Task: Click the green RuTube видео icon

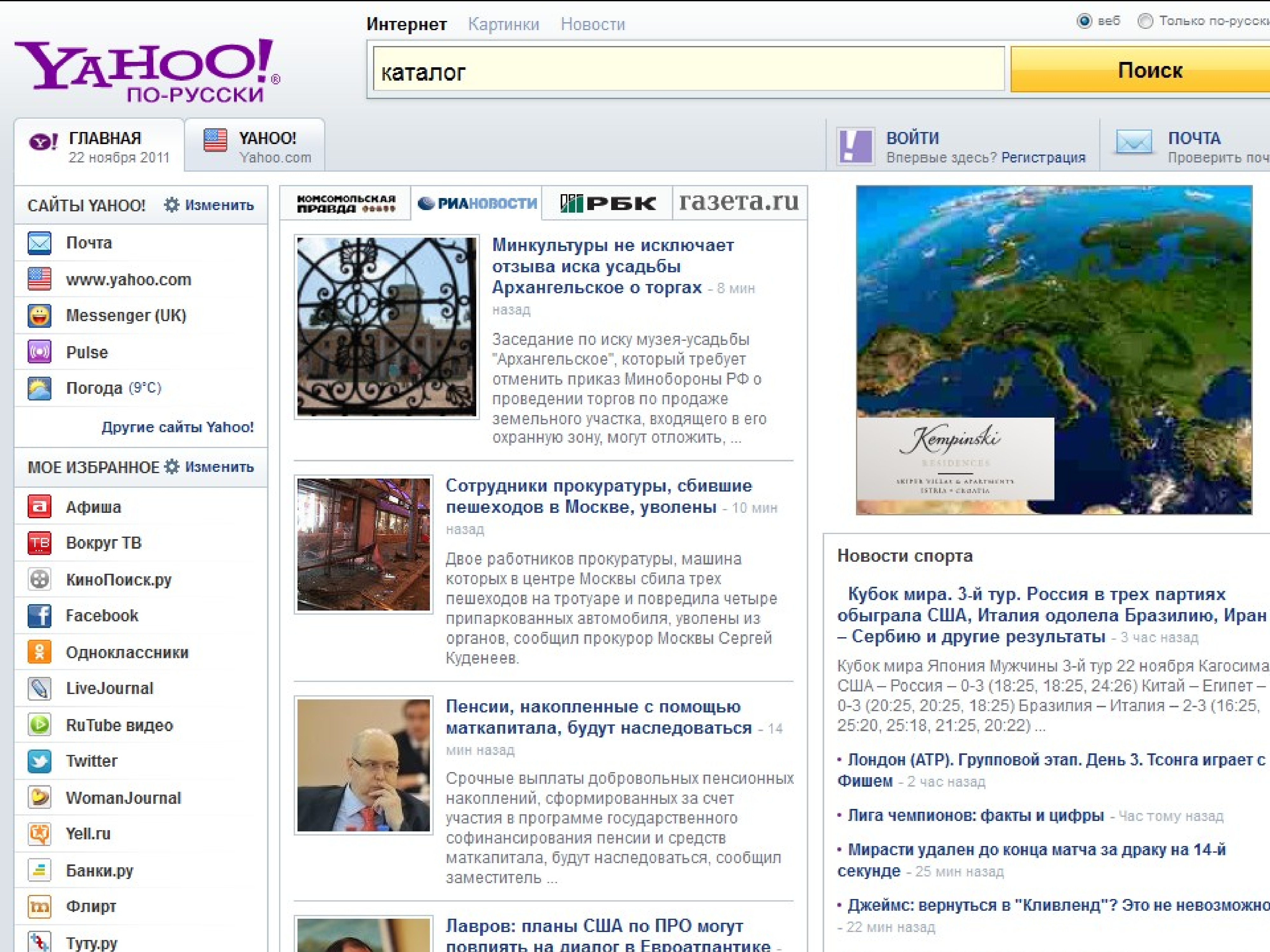Action: click(39, 725)
